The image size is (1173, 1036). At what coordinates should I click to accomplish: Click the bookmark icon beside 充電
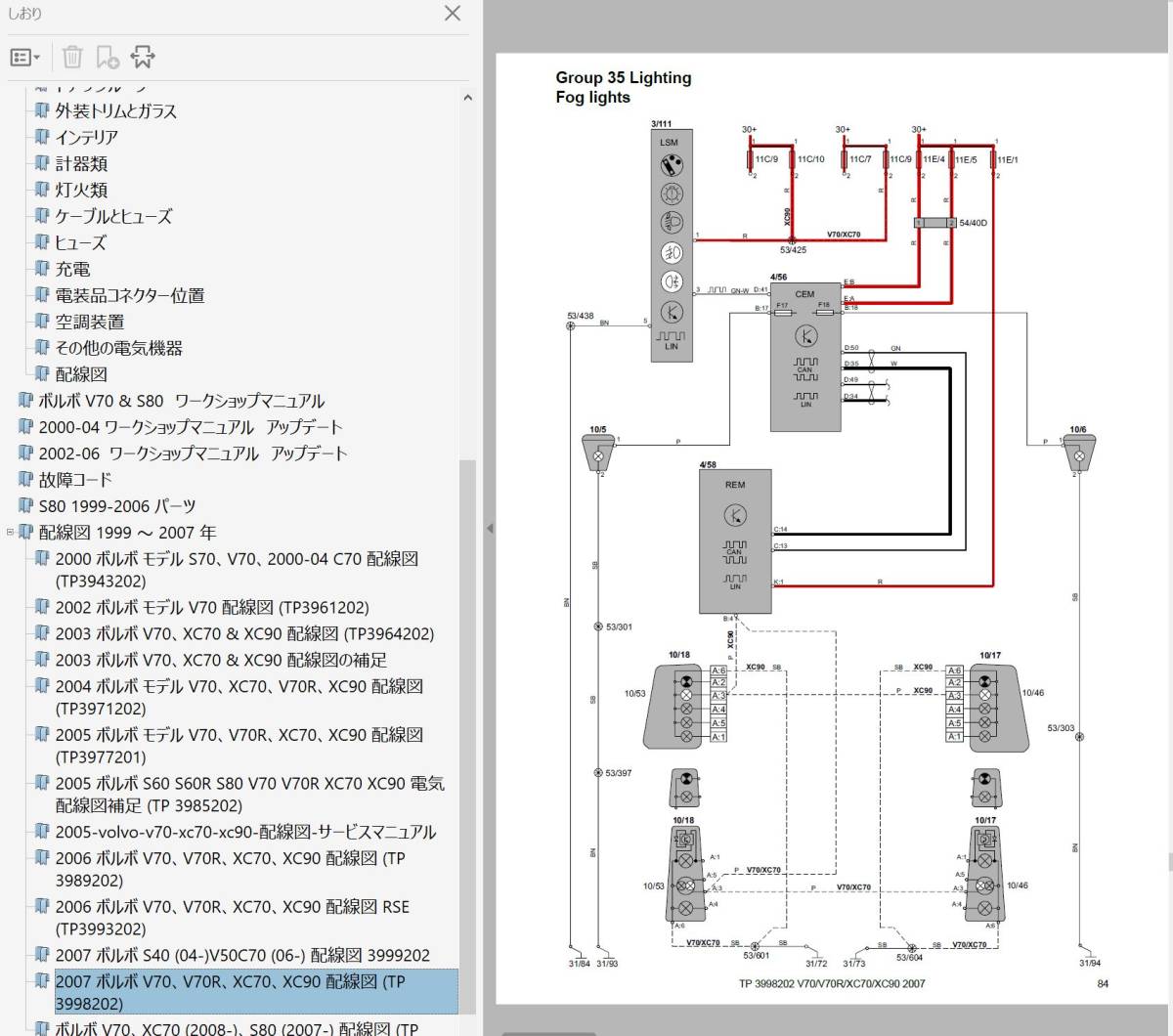[x=42, y=269]
